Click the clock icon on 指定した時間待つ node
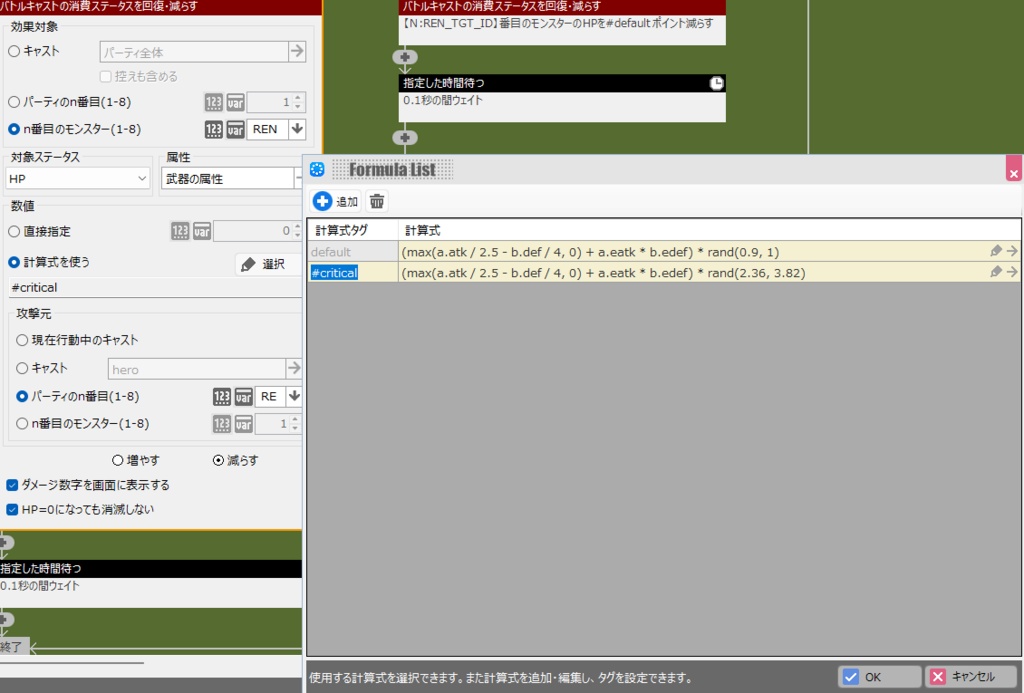Screen dimensions: 1024x693 [716, 83]
